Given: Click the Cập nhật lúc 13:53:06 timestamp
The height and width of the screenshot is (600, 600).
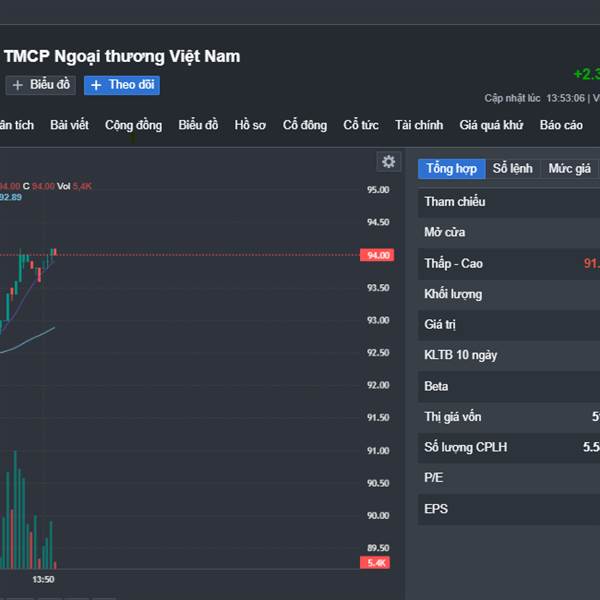Looking at the screenshot, I should pyautogui.click(x=535, y=98).
